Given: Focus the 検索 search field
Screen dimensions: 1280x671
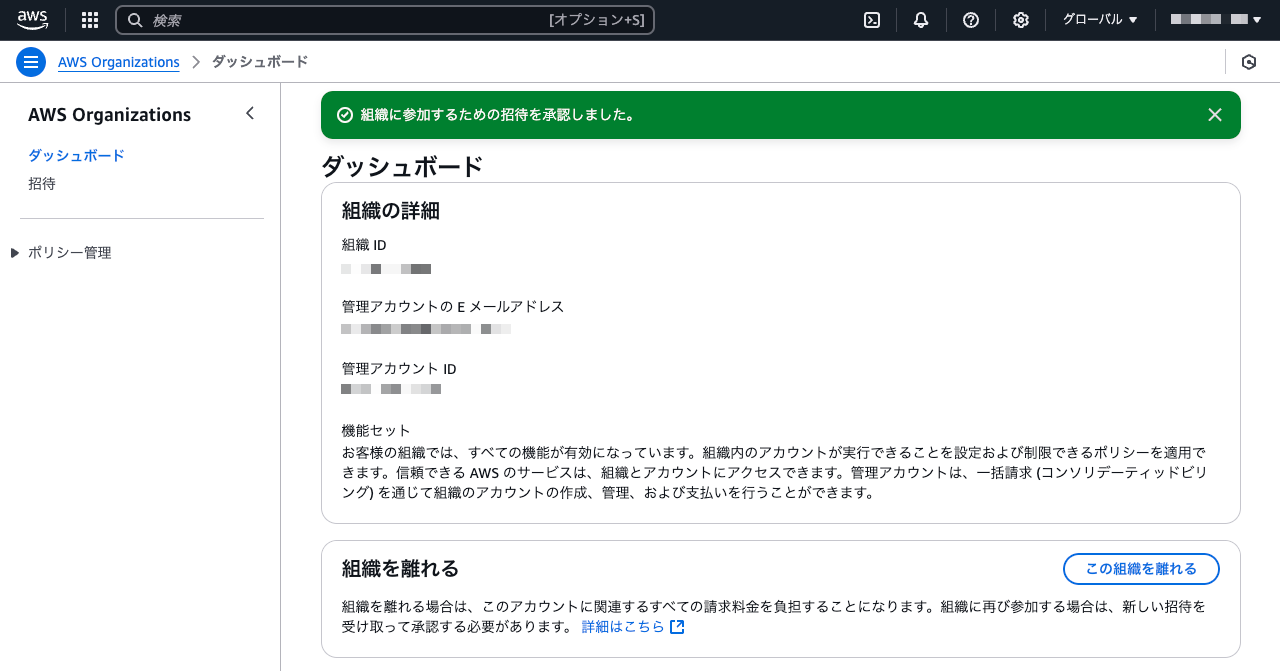Looking at the screenshot, I should coord(385,20).
